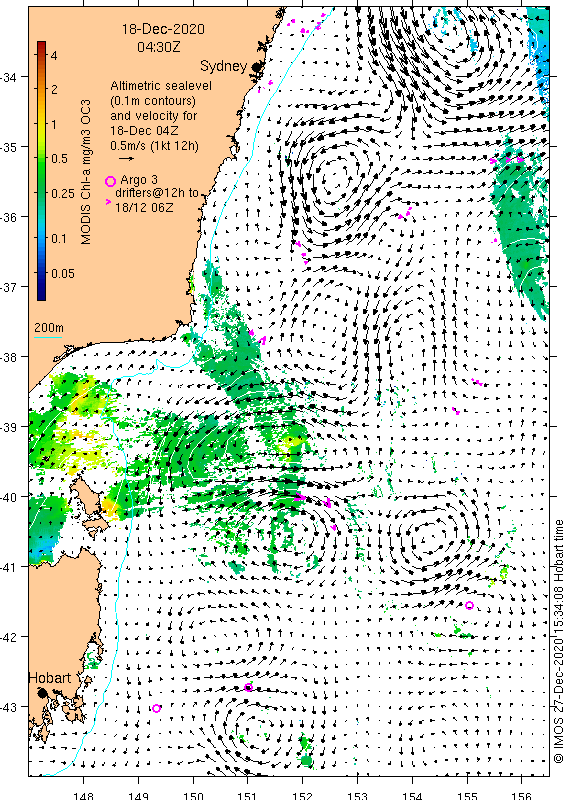Click the color bar tick label "0.05"
This screenshot has height=800, width=570.
point(63,273)
